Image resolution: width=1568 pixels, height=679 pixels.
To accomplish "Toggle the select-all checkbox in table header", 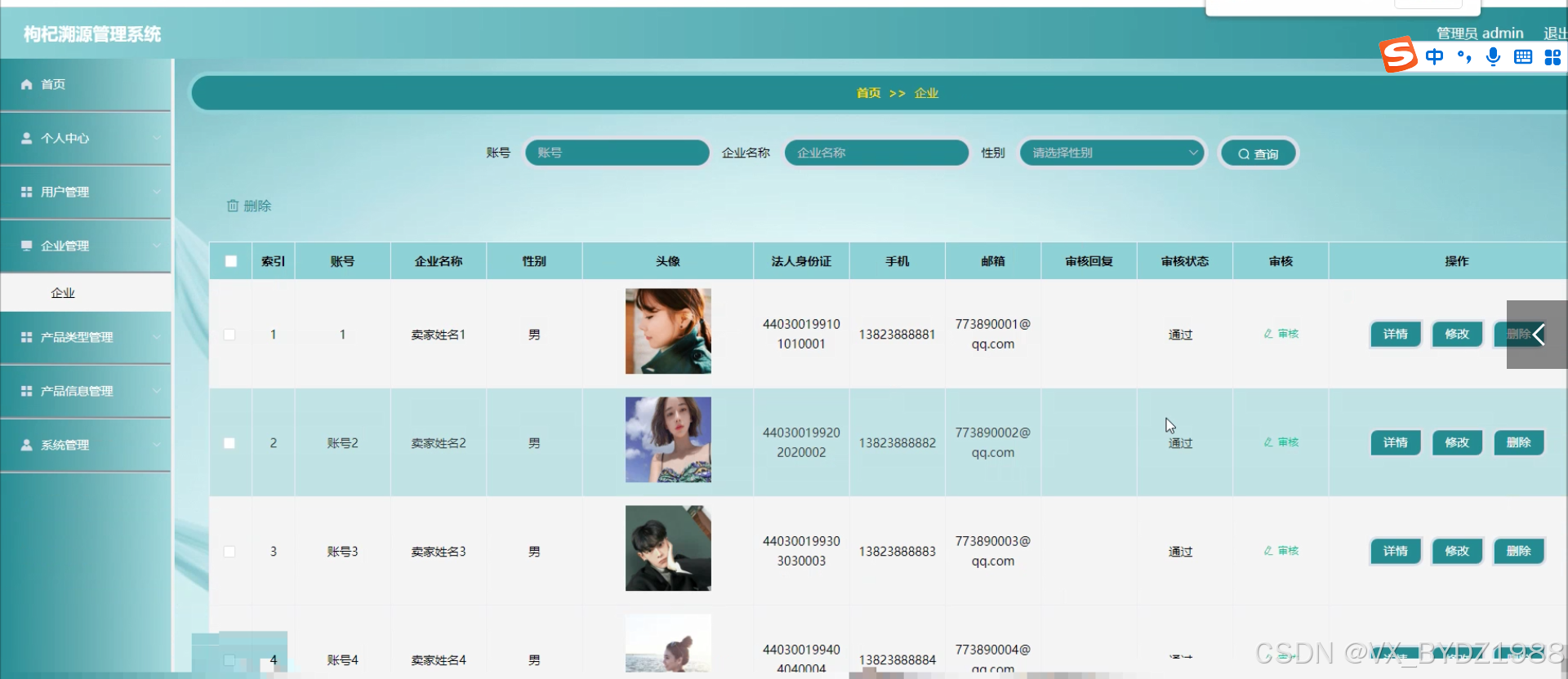I will [231, 261].
